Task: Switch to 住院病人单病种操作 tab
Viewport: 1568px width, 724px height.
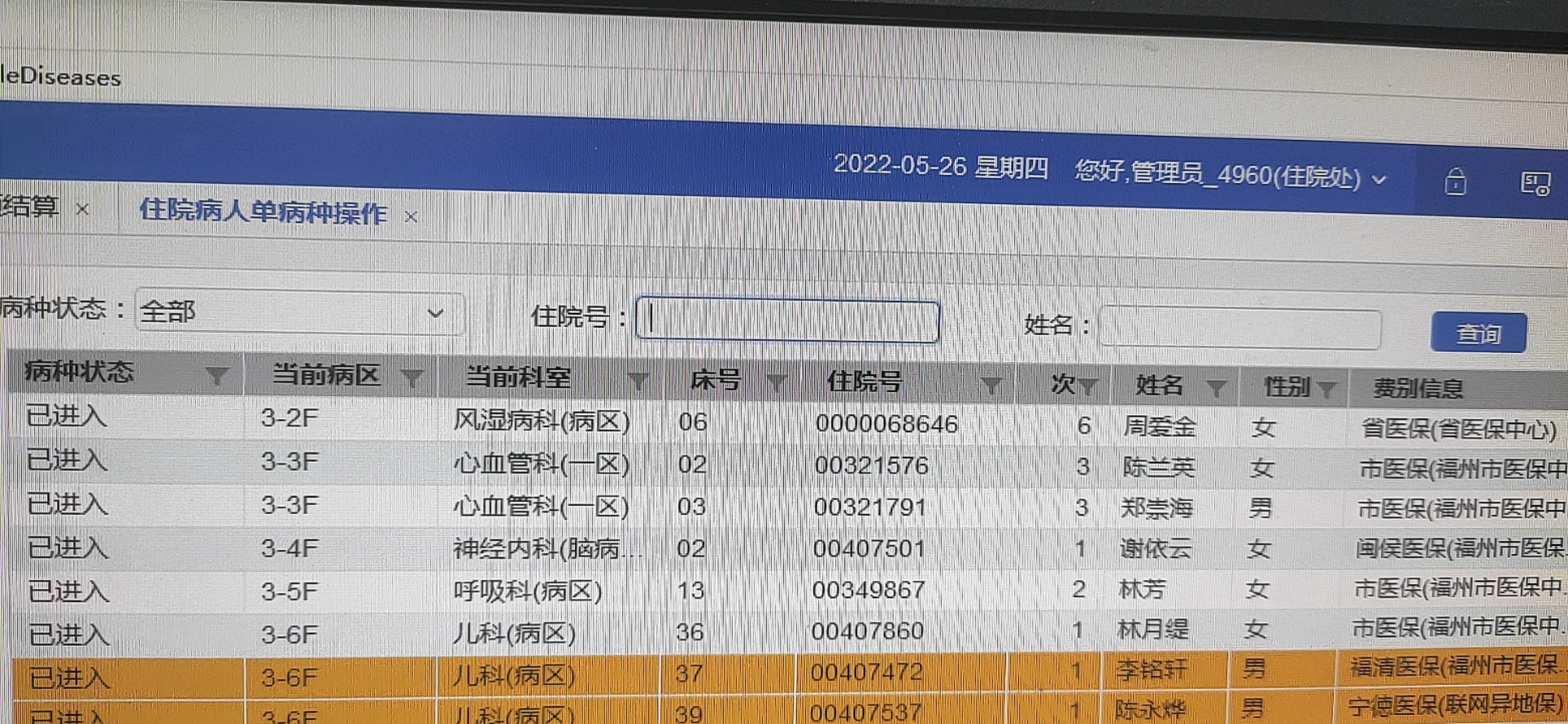Action: click(x=263, y=213)
